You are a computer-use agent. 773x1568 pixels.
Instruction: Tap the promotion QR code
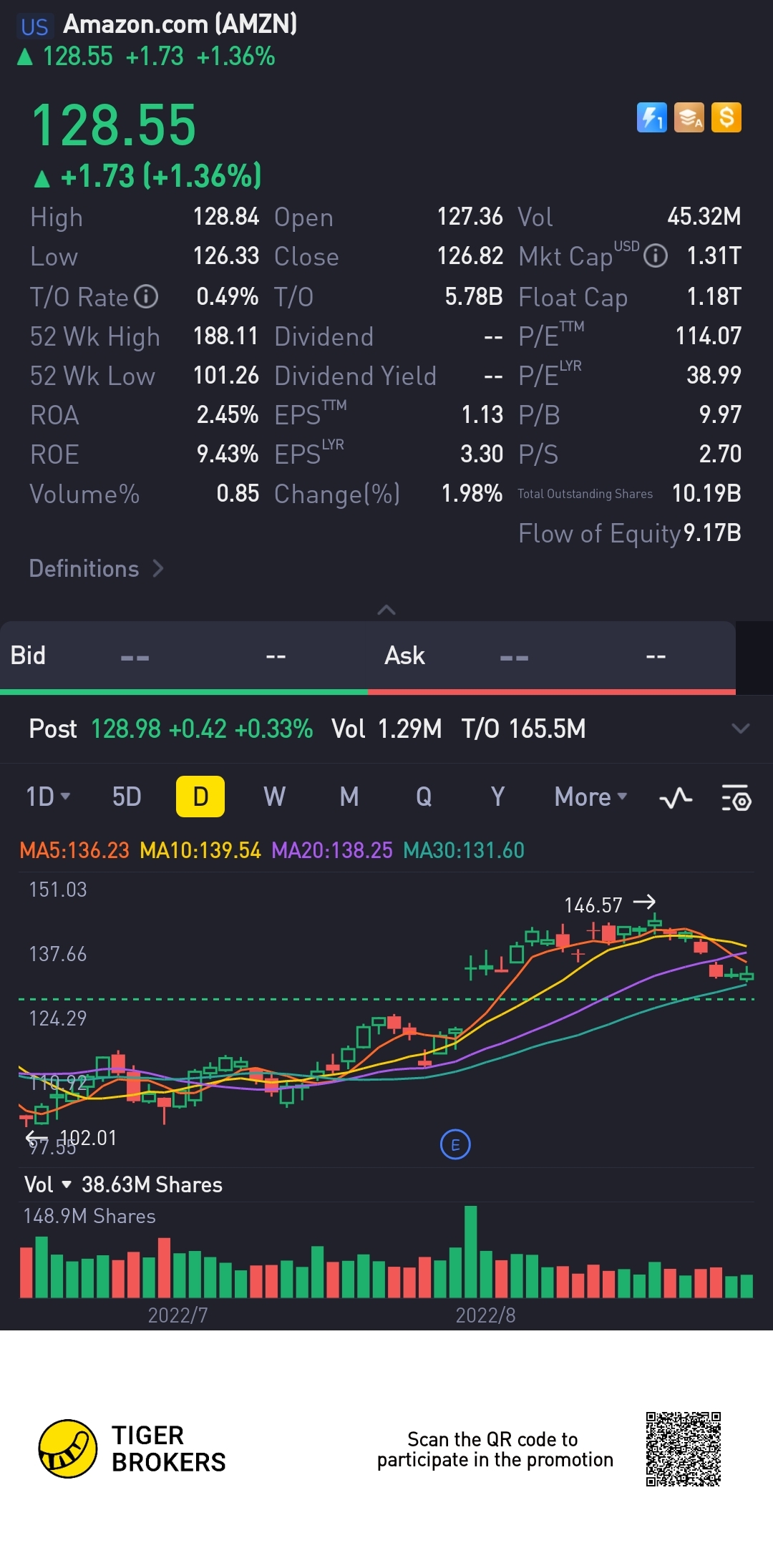[683, 1449]
